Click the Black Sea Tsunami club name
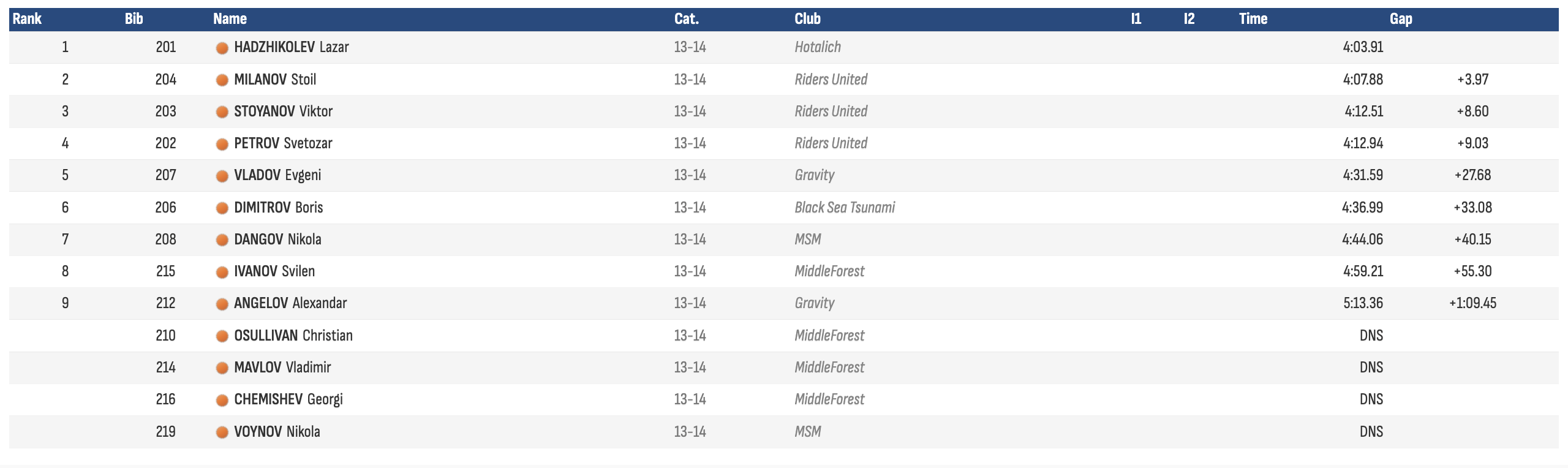Screen dimensions: 1568x468 845,207
